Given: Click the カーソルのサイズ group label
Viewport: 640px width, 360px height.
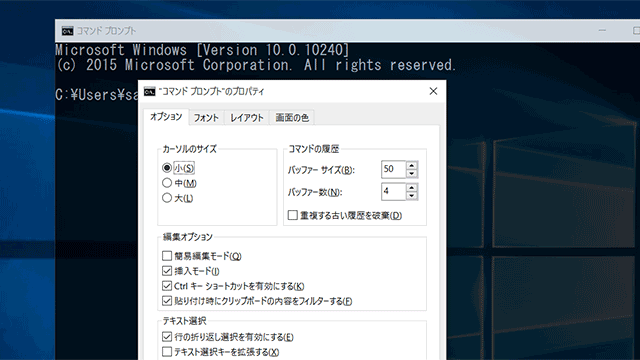Looking at the screenshot, I should (189, 149).
